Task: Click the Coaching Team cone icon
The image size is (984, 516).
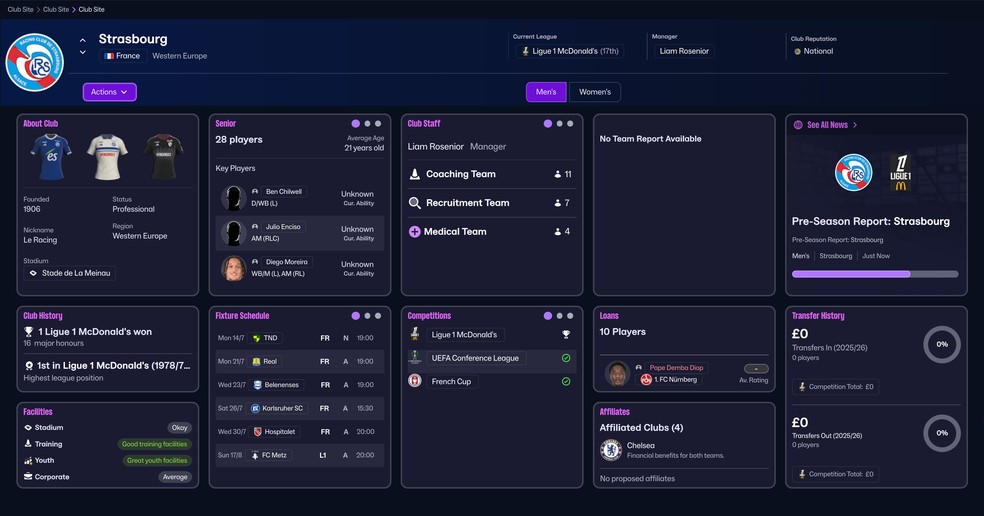Action: [x=414, y=174]
